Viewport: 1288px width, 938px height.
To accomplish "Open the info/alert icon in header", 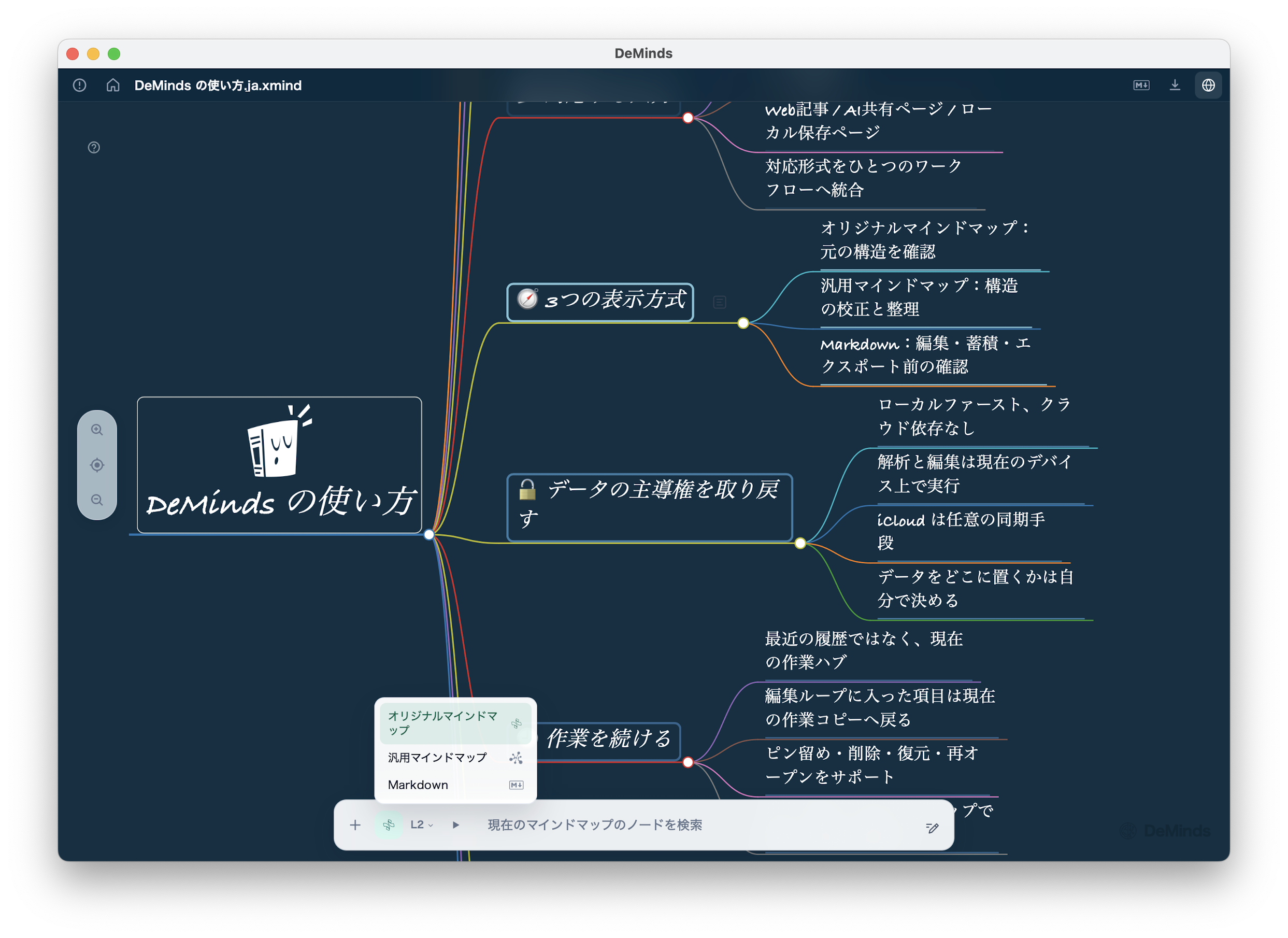I will click(79, 85).
